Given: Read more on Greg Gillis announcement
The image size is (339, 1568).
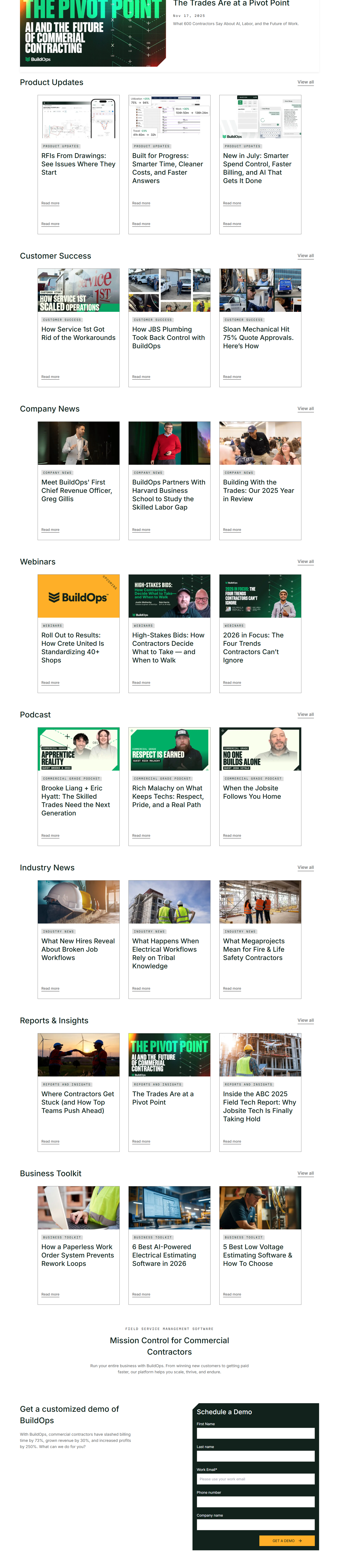Looking at the screenshot, I should (51, 530).
